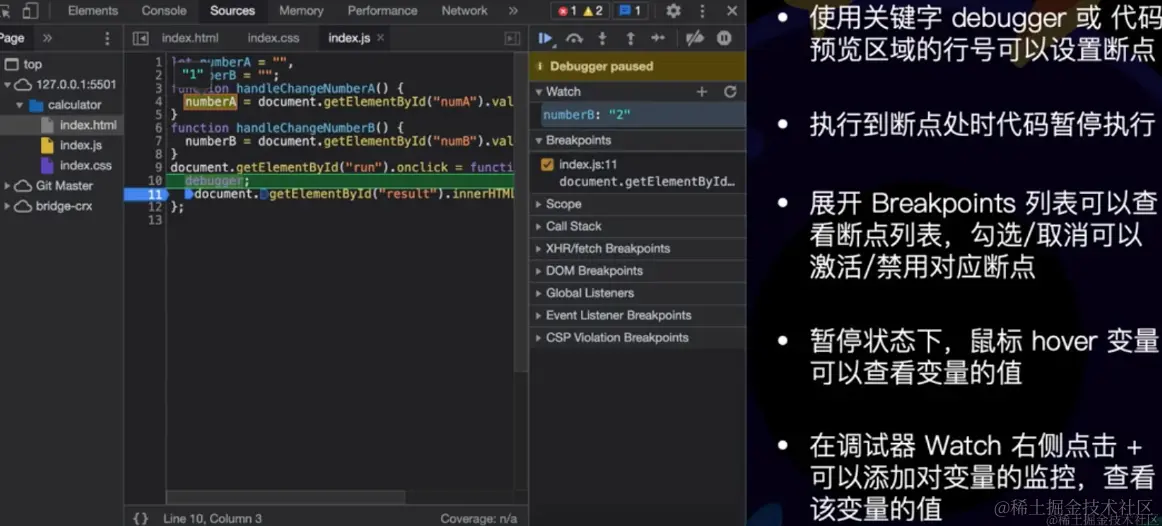
Task: Open the index.html editor tab
Action: point(190,39)
